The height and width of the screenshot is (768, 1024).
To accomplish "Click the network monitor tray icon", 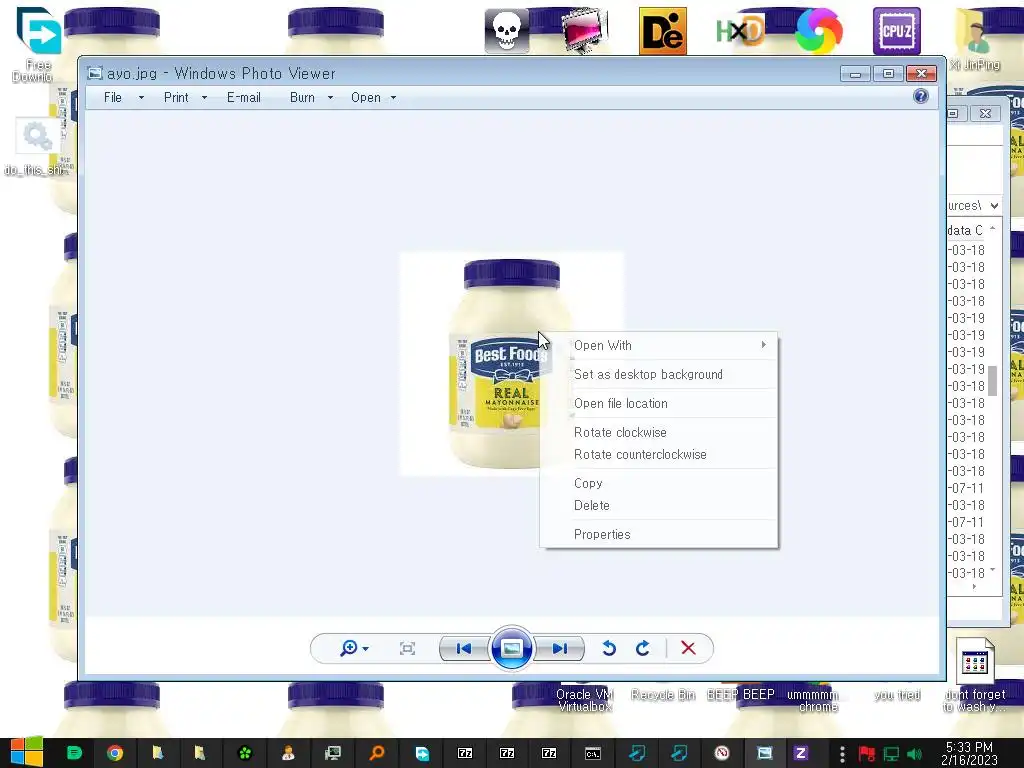I will pos(891,754).
